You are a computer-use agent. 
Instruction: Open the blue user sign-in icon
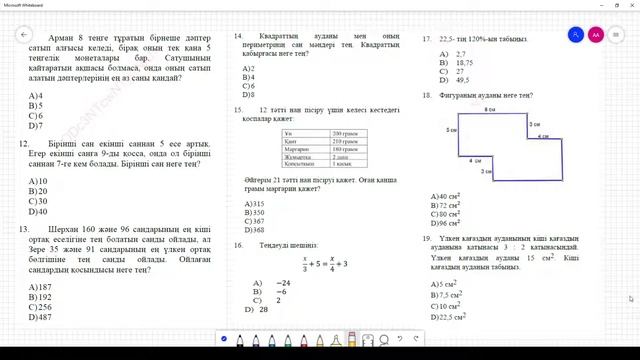(576, 35)
